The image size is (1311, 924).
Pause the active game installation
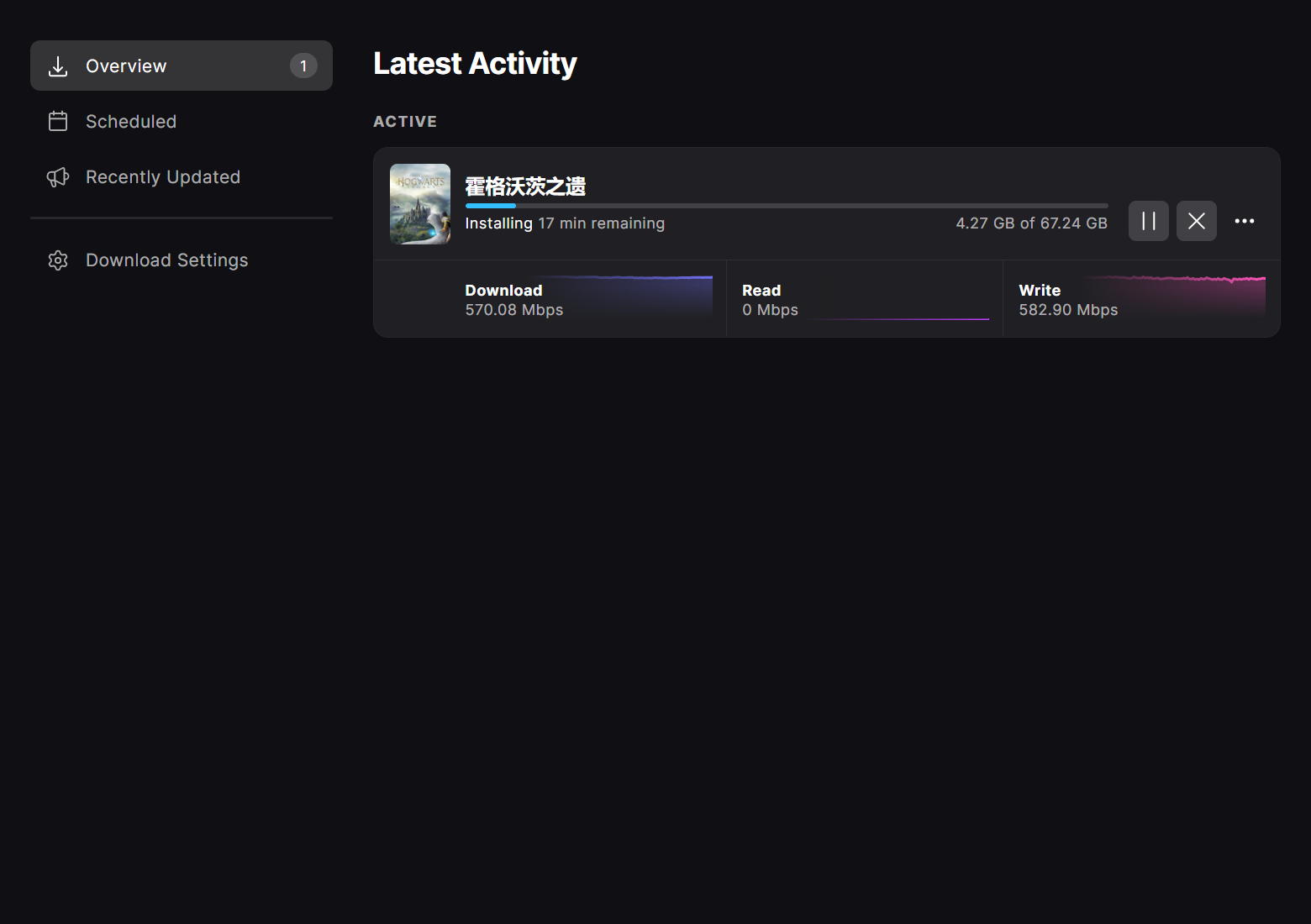pyautogui.click(x=1148, y=221)
